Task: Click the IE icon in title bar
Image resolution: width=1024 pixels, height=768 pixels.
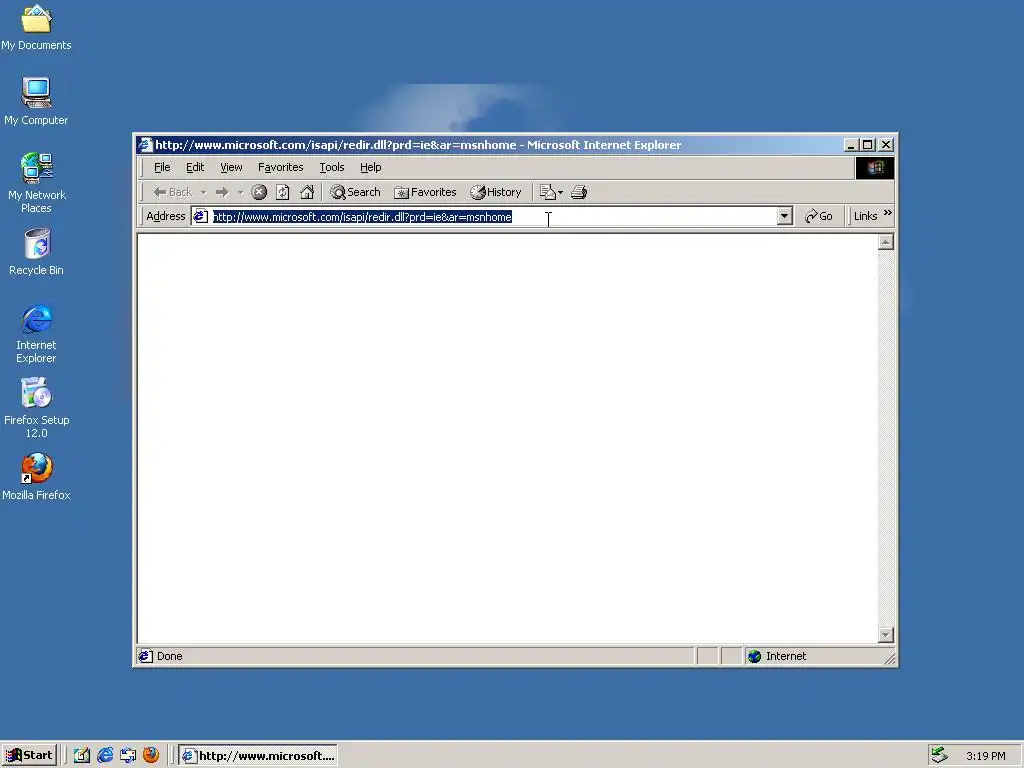Action: point(145,144)
